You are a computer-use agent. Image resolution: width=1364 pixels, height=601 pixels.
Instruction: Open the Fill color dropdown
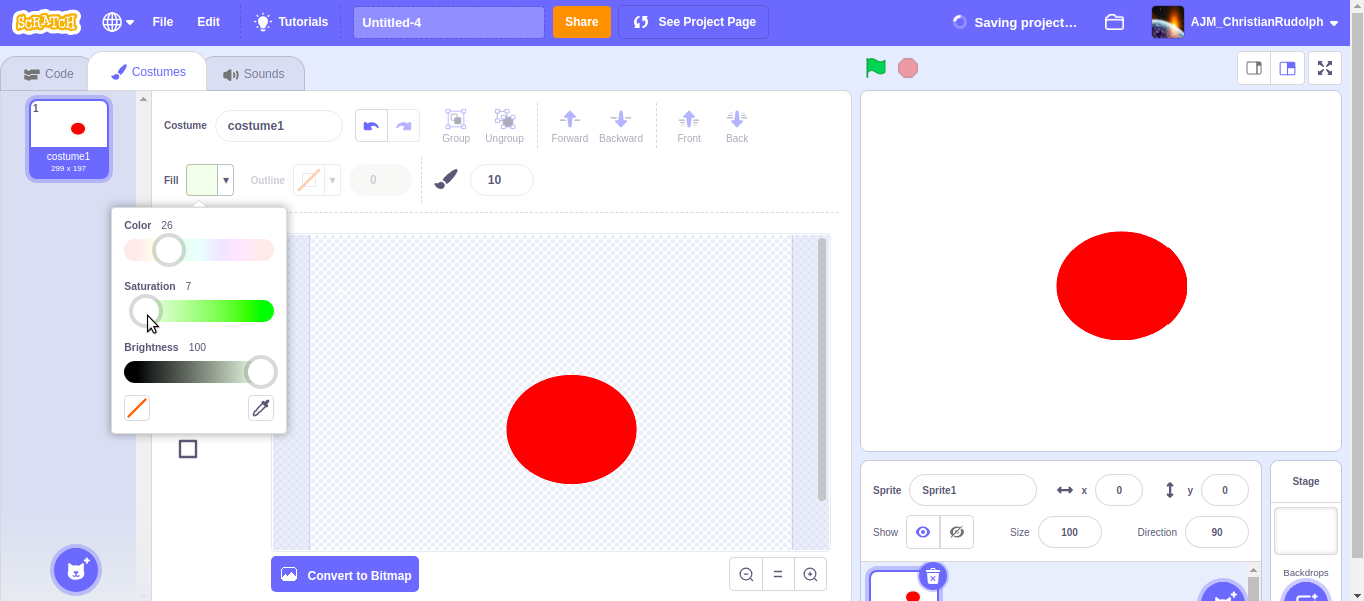coord(224,180)
